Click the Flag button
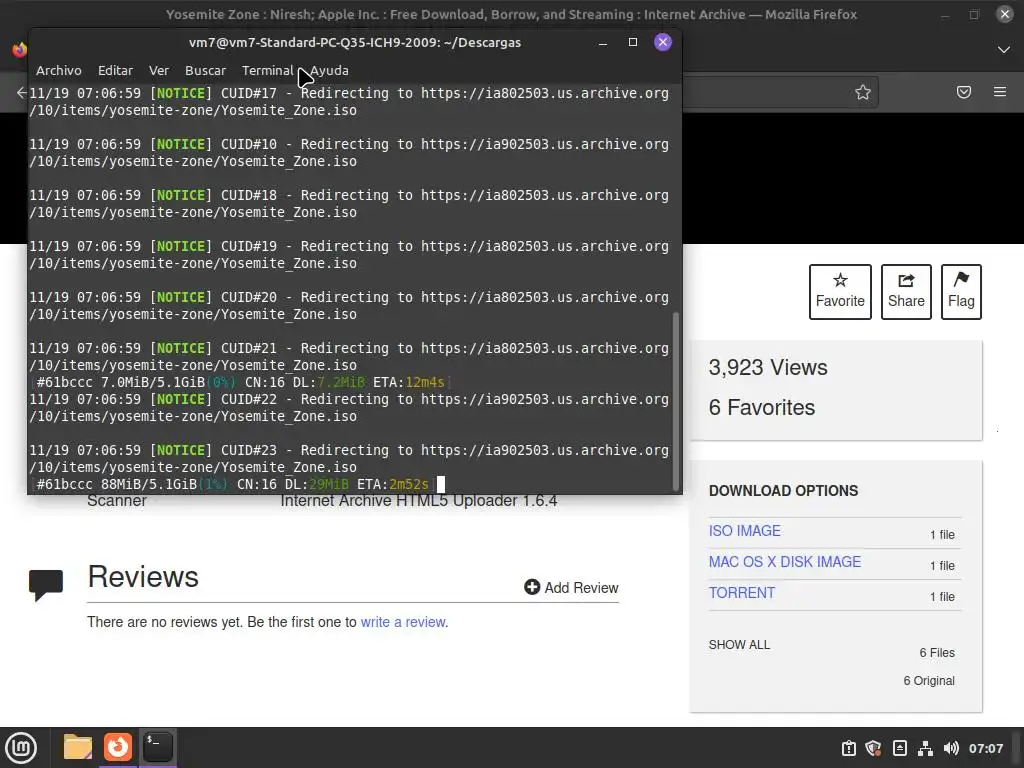The width and height of the screenshot is (1024, 768). (961, 292)
